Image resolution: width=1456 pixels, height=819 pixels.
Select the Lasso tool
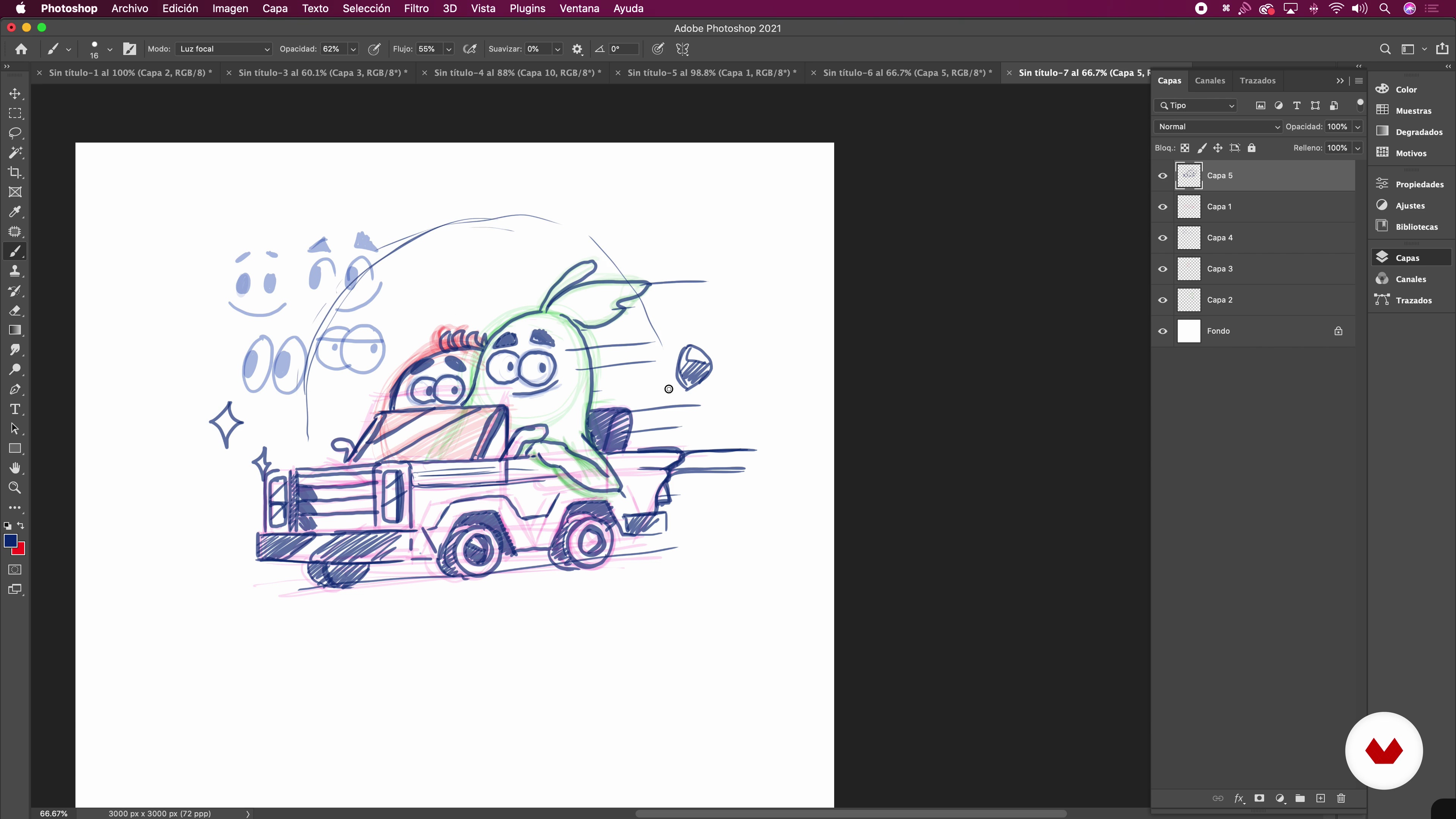15,133
